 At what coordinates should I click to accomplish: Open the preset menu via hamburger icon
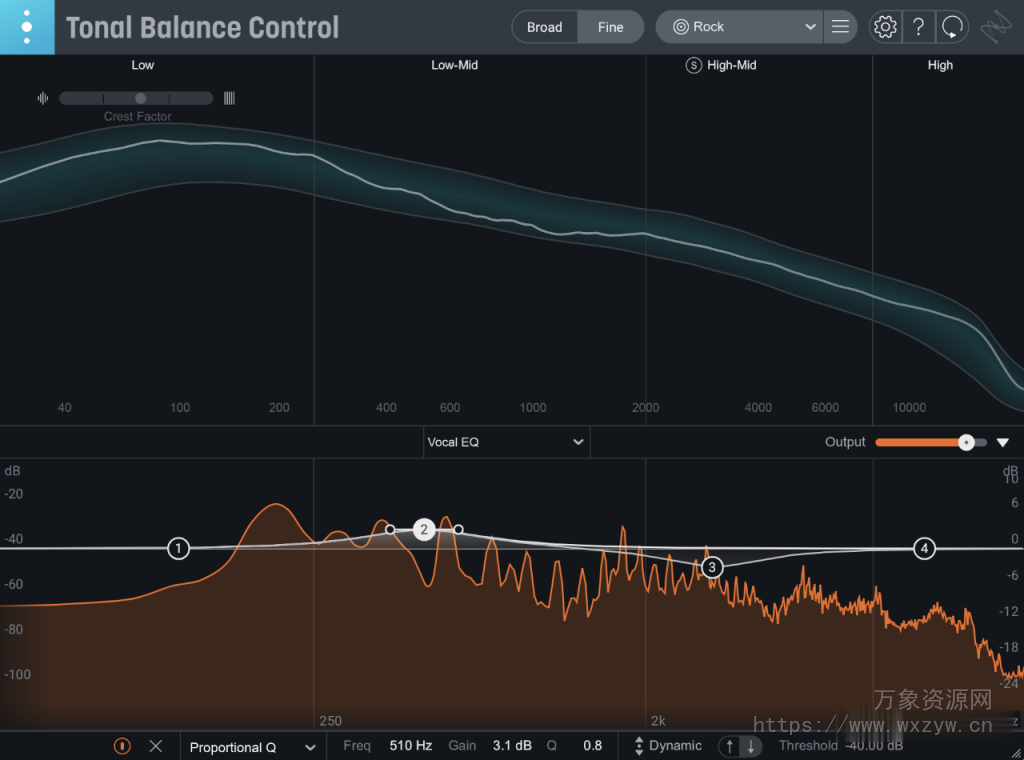[840, 27]
